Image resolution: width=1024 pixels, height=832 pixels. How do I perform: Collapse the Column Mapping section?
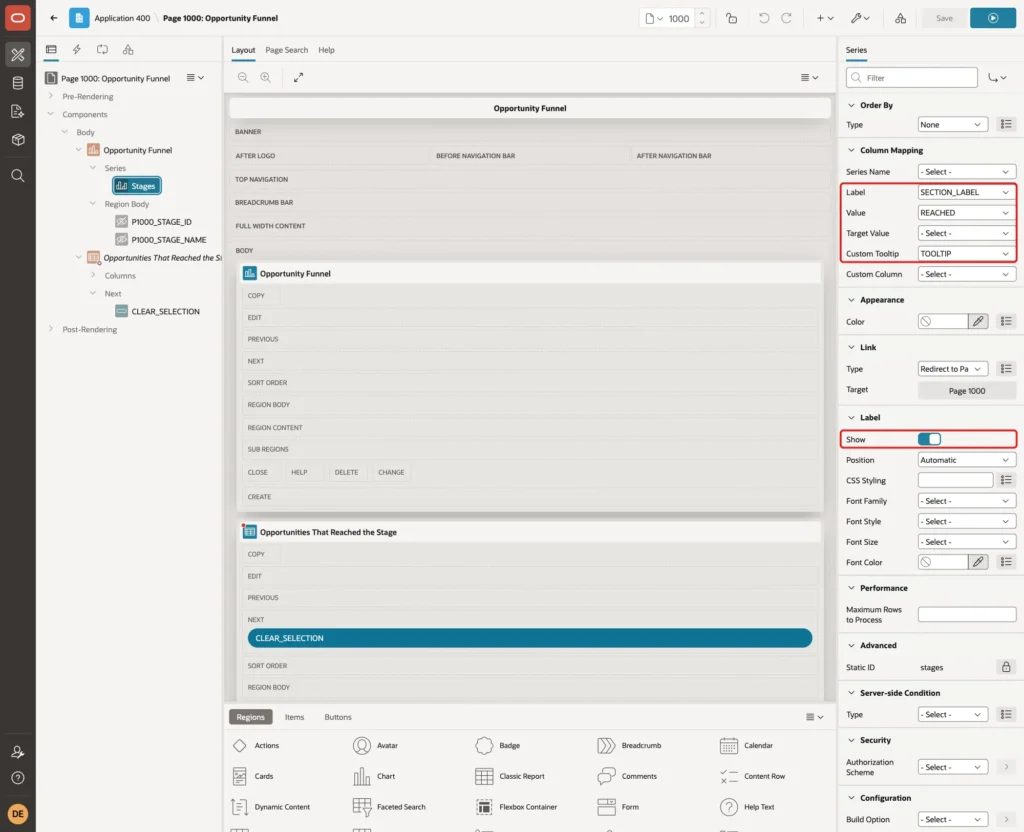tap(851, 150)
